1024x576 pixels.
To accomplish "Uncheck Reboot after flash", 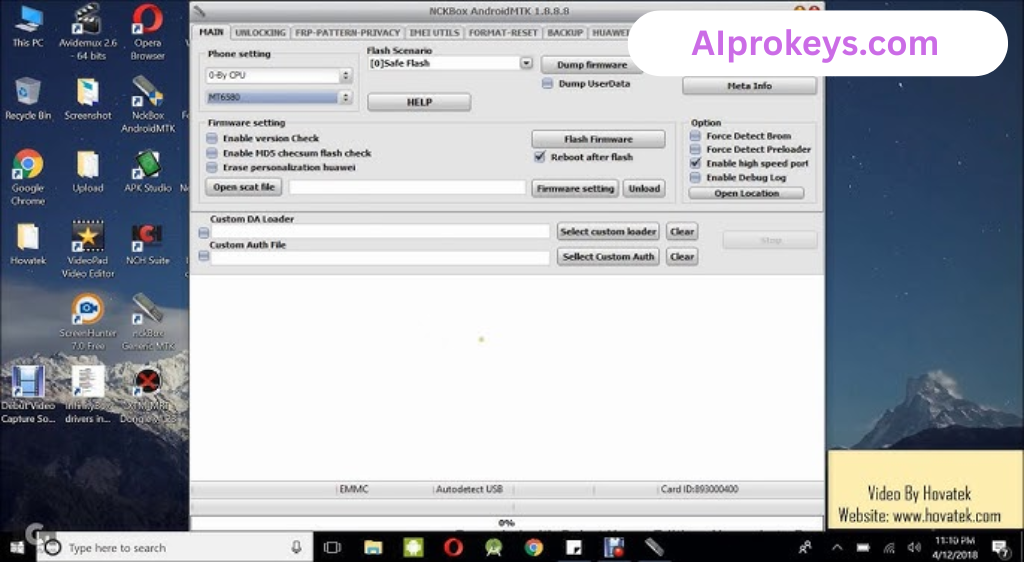I will coord(539,157).
